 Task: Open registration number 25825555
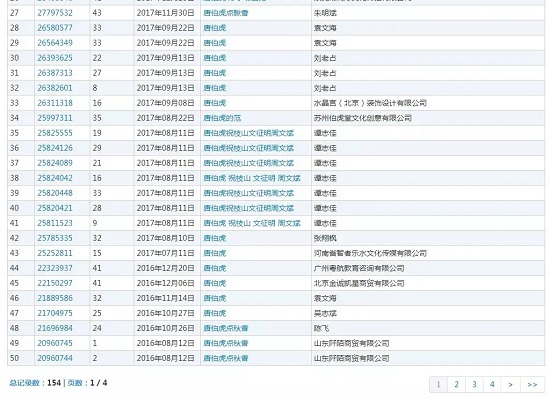point(55,133)
